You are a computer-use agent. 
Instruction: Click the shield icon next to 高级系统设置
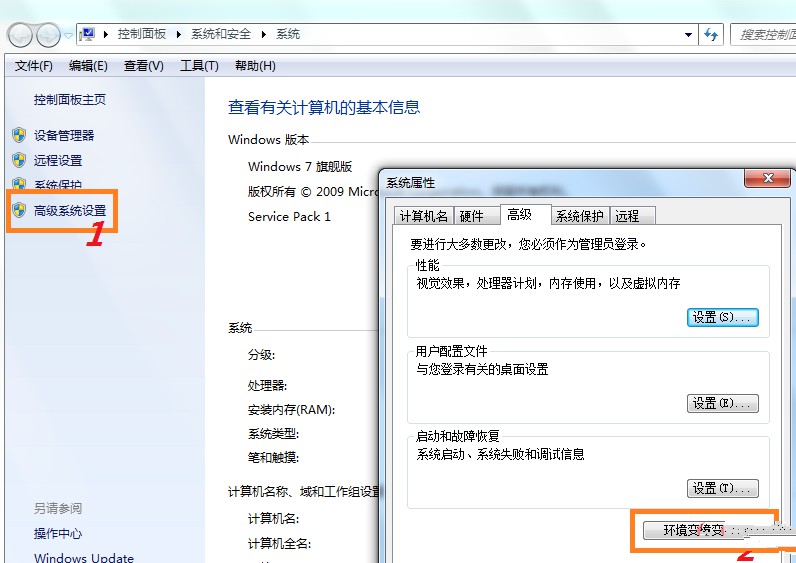point(19,210)
